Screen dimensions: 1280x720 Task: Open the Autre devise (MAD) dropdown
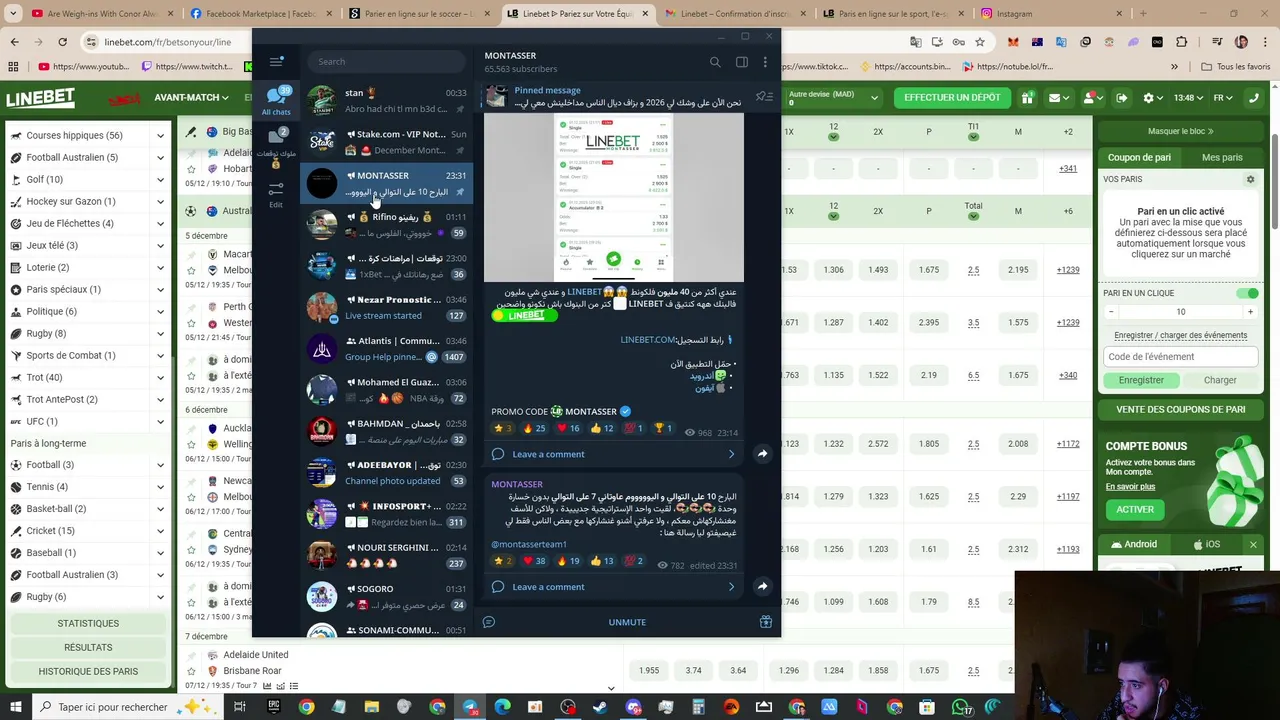[x=834, y=98]
